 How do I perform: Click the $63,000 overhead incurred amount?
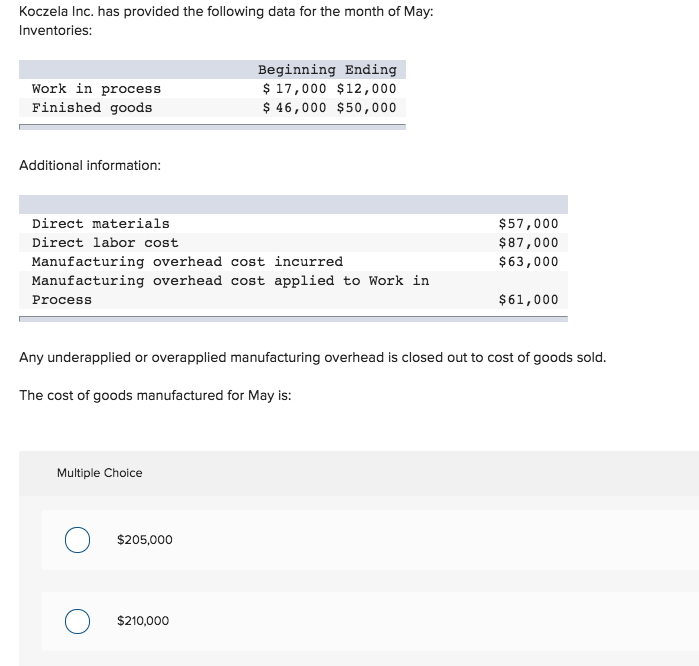pos(528,262)
